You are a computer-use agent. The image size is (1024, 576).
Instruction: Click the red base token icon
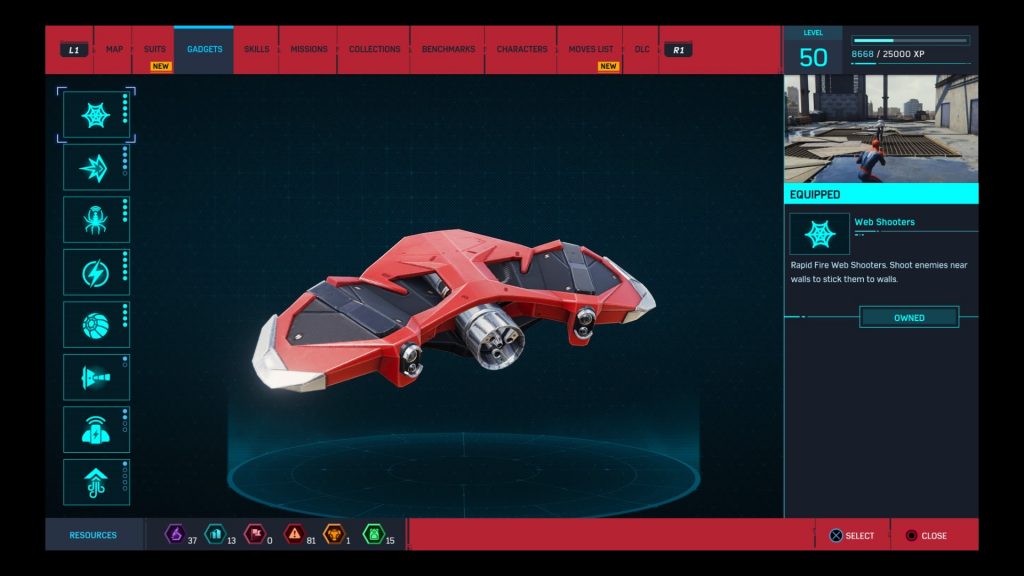coord(255,534)
